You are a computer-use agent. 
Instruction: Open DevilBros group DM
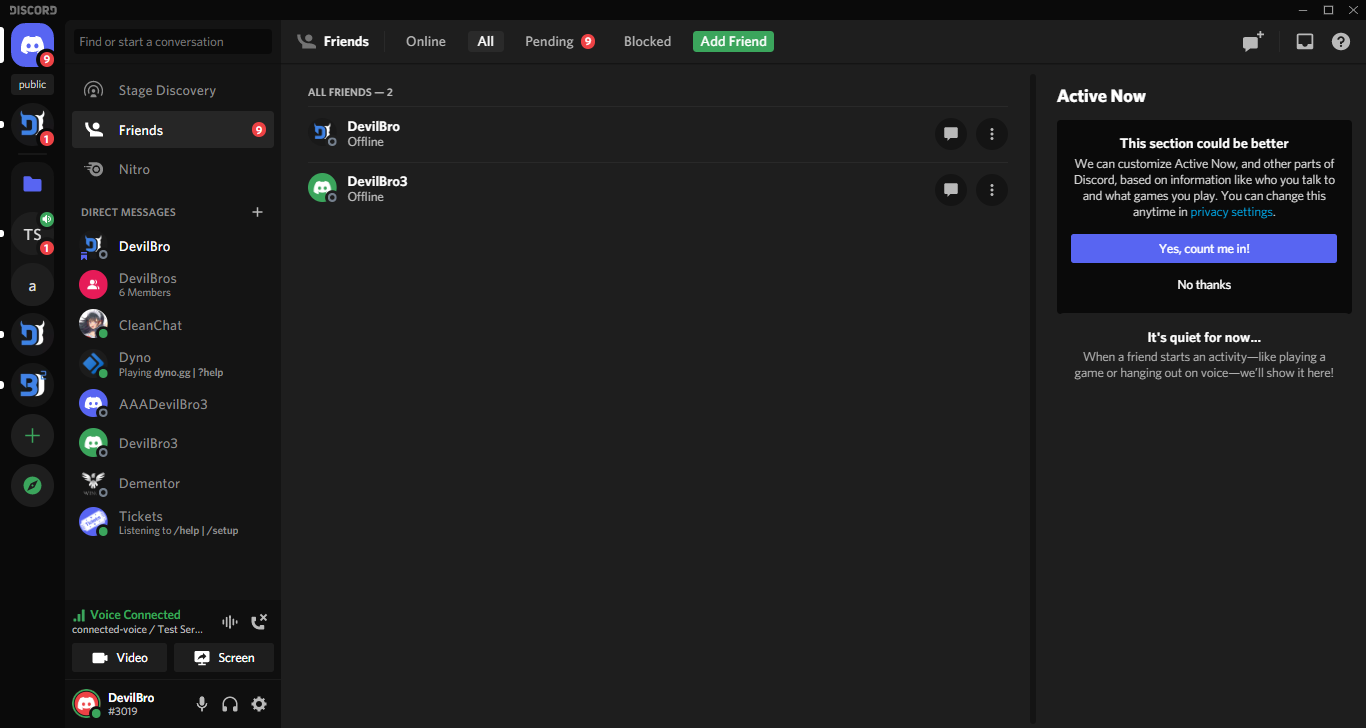tap(173, 285)
